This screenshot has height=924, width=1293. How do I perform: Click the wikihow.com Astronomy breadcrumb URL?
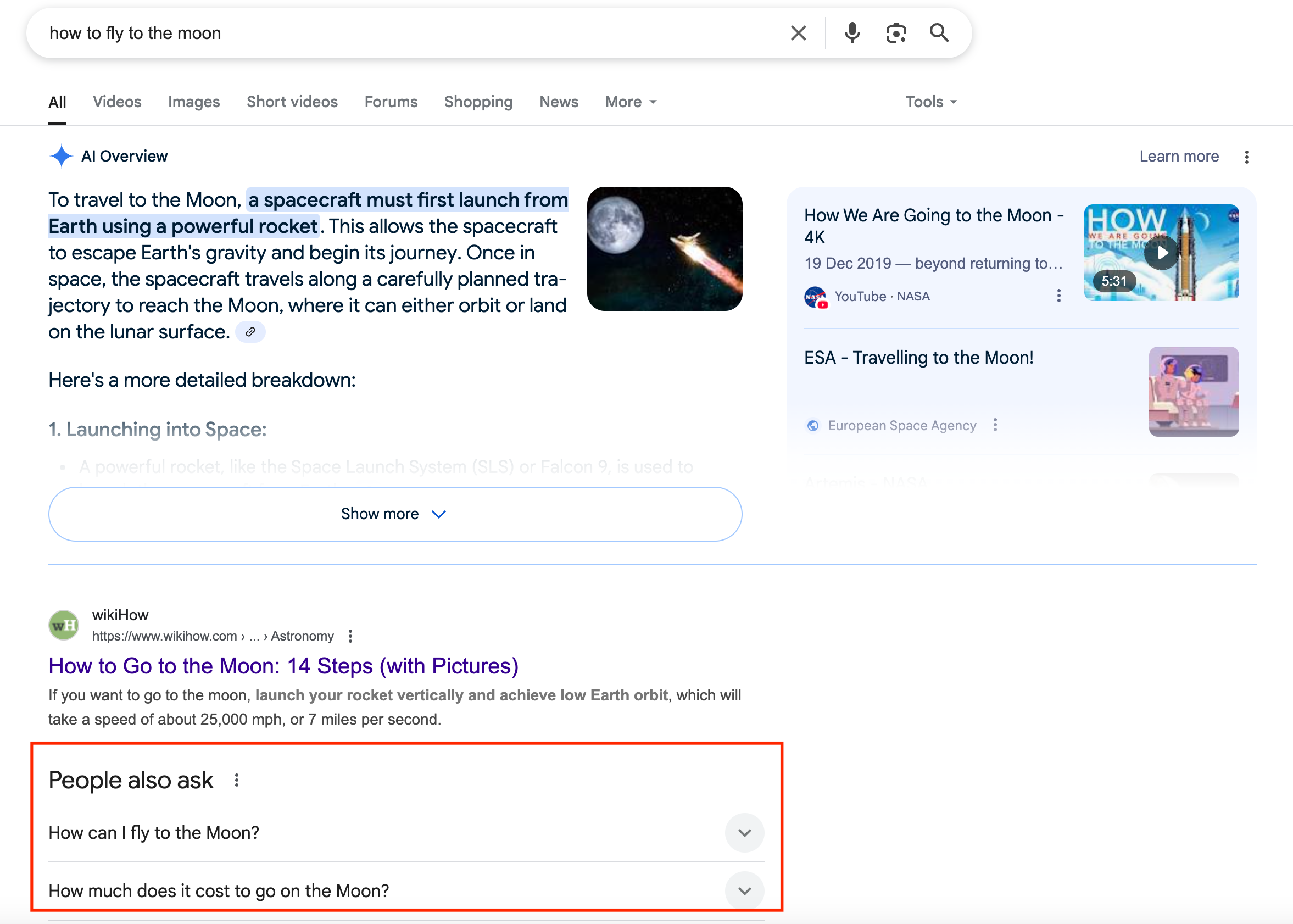pyautogui.click(x=213, y=636)
